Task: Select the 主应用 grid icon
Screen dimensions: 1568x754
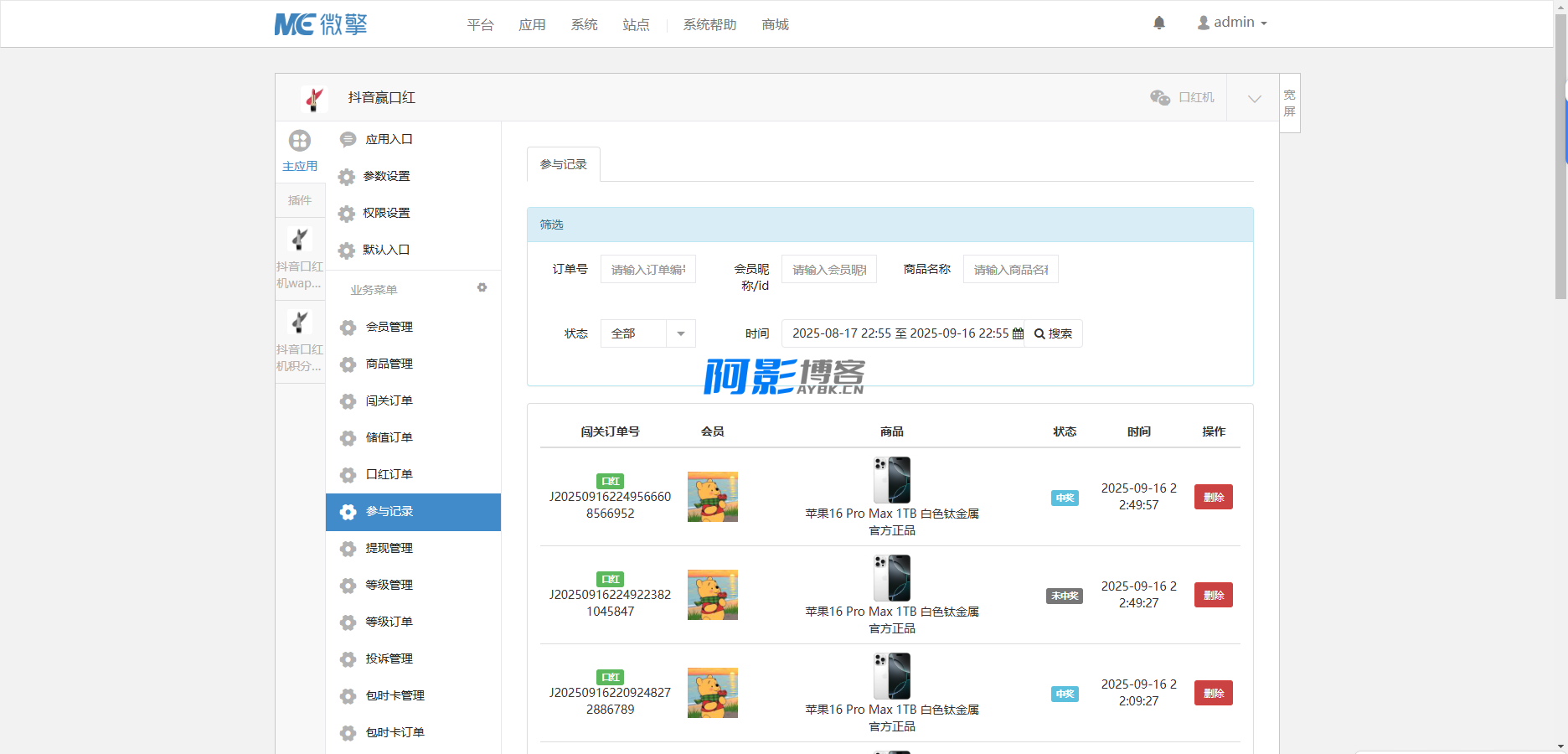Action: (x=300, y=141)
